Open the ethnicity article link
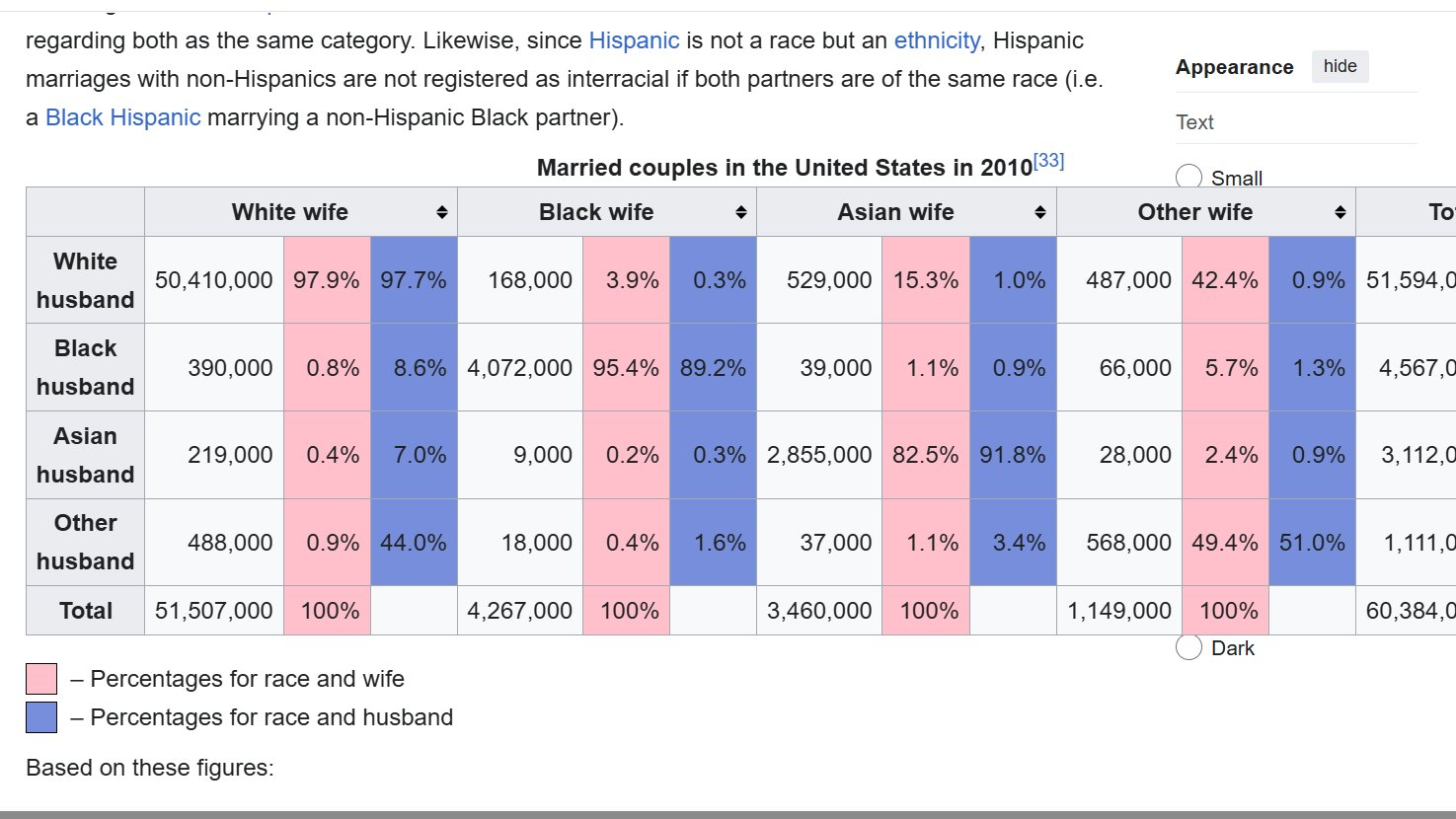 937,40
